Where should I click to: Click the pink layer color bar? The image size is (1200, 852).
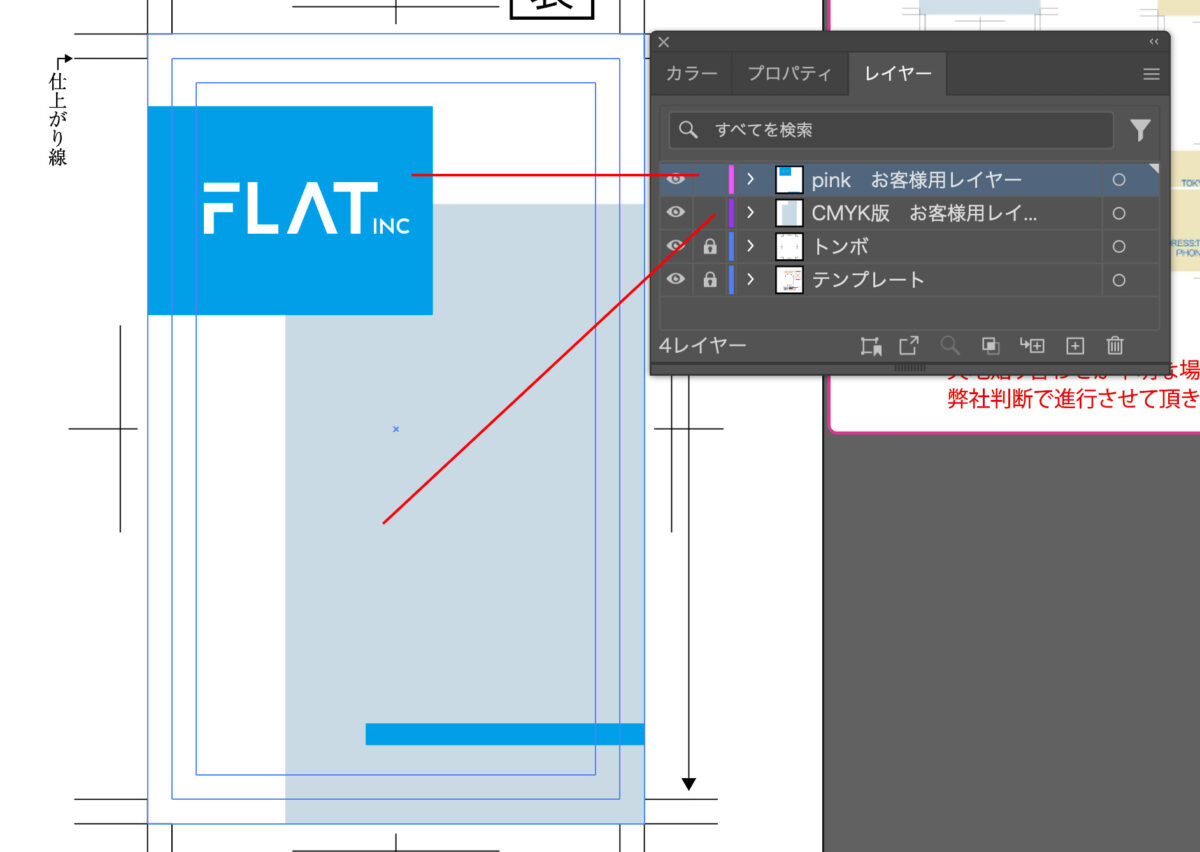731,180
